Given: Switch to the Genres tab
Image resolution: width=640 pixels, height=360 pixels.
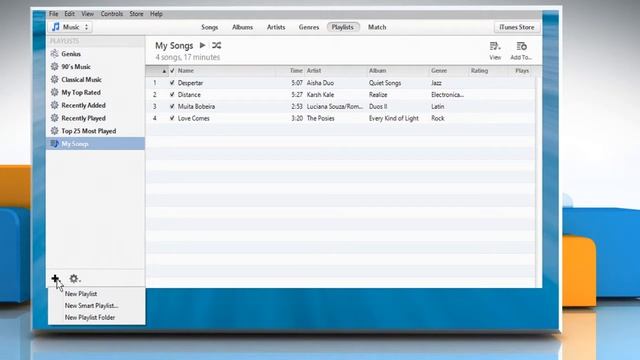Looking at the screenshot, I should (309, 27).
